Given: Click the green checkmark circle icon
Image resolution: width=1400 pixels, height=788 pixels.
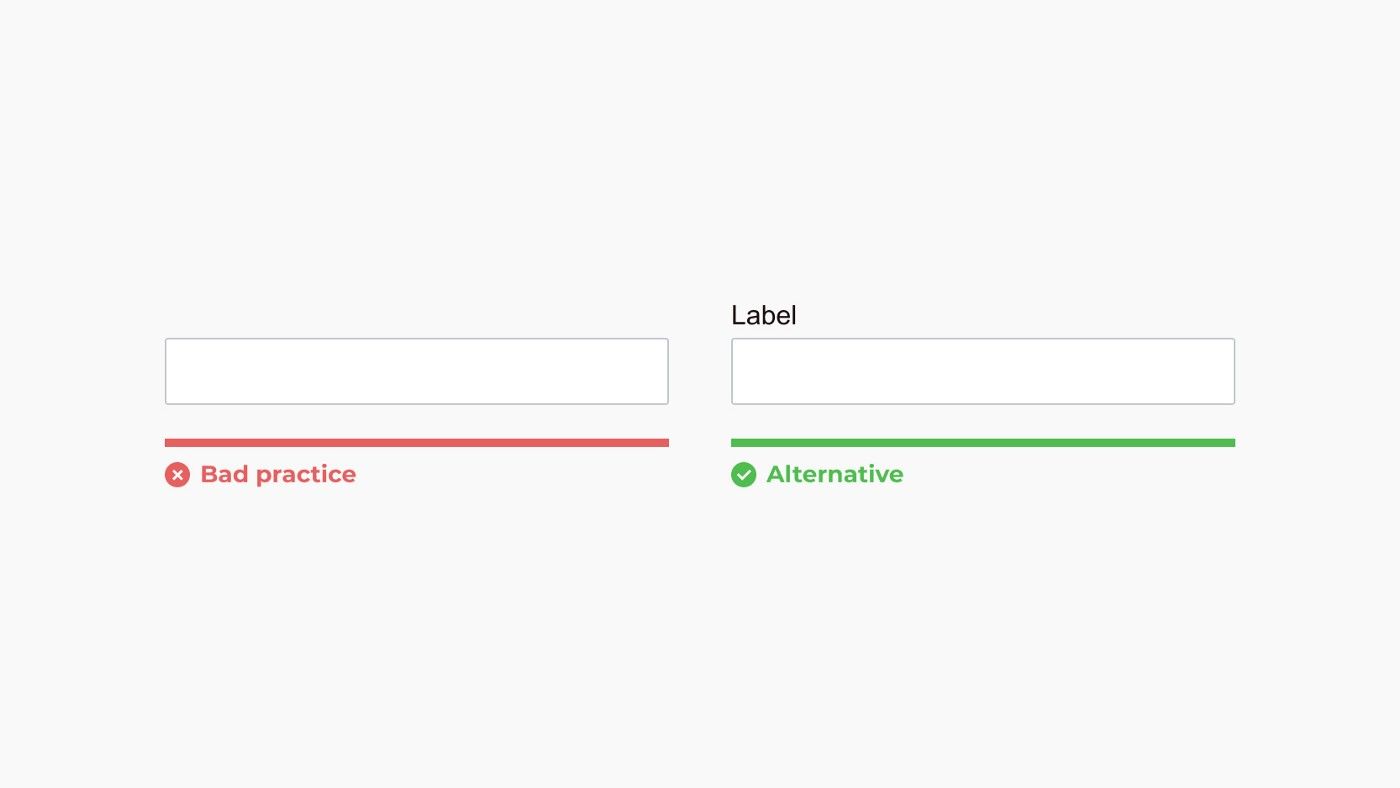Looking at the screenshot, I should click(x=743, y=475).
